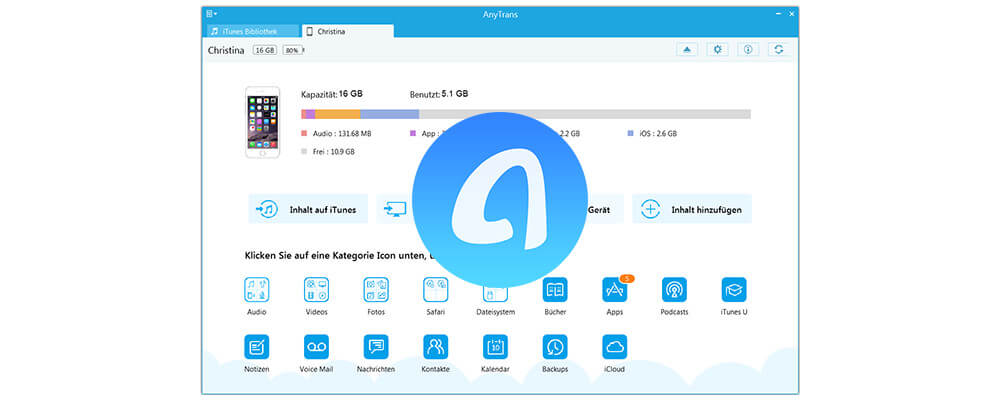The width and height of the screenshot is (1000, 400).
Task: Minimize the AnyTrans window
Action: click(779, 13)
